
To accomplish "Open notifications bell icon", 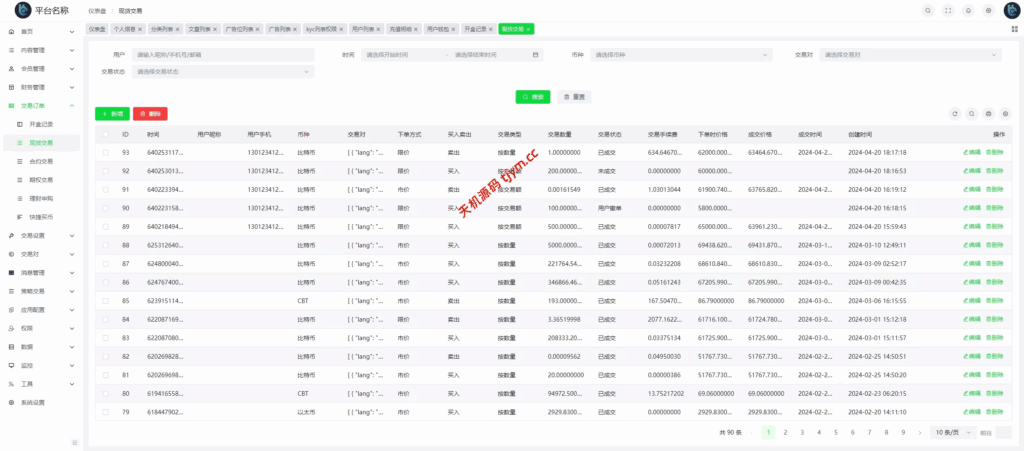I will pos(968,10).
